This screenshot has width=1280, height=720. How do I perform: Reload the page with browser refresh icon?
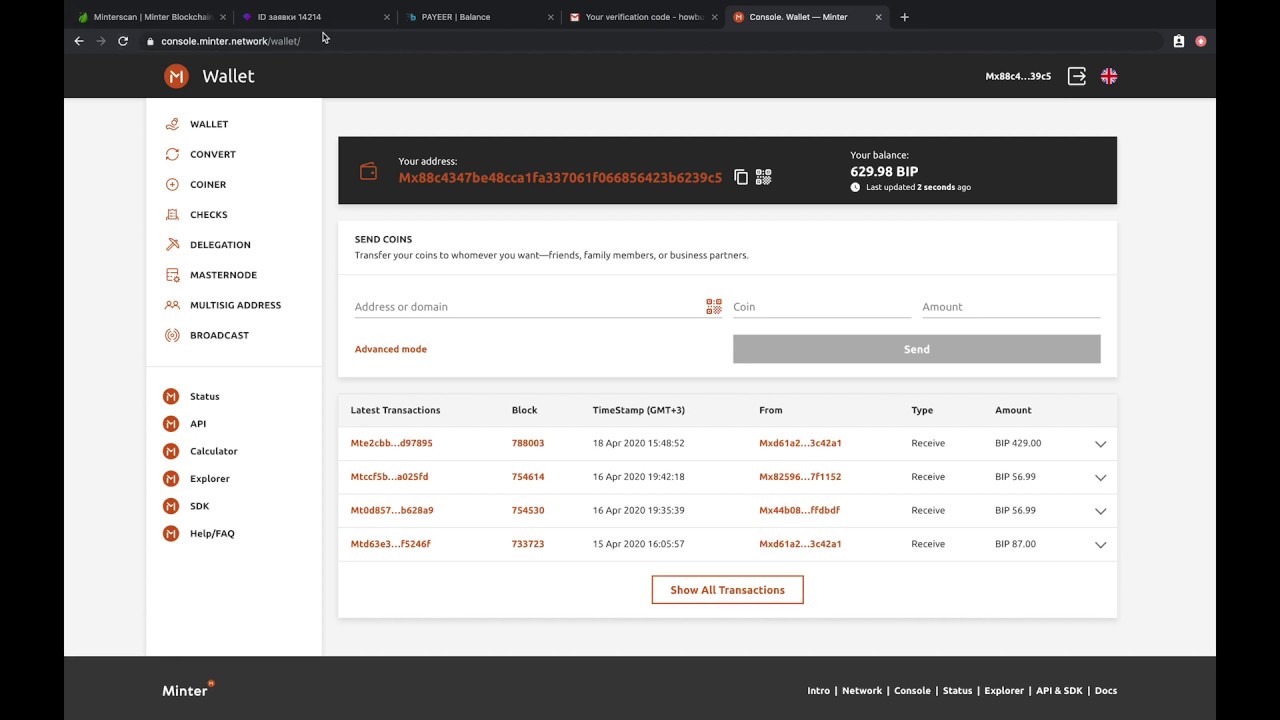[123, 41]
